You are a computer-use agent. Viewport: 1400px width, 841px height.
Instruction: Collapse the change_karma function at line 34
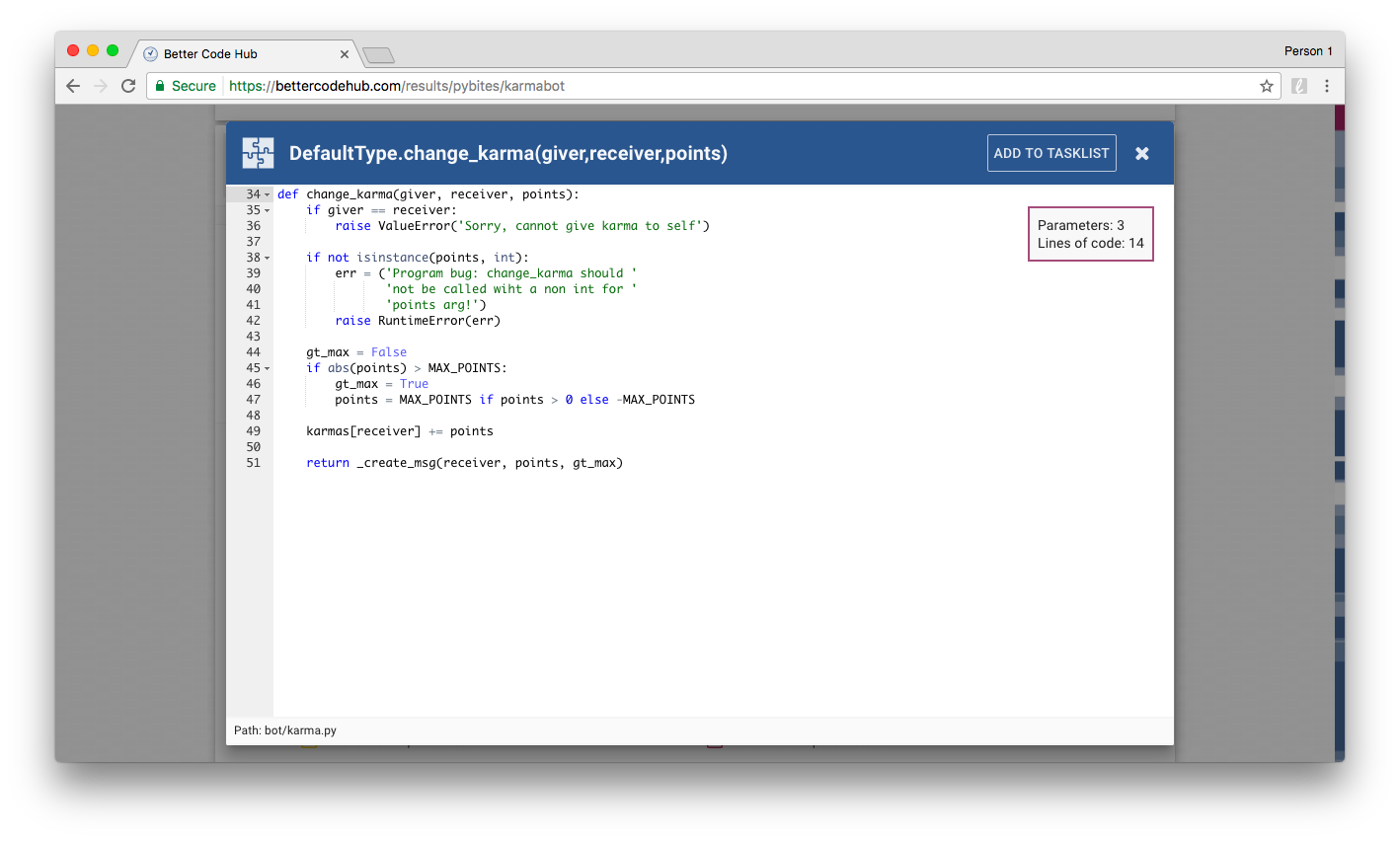point(267,193)
